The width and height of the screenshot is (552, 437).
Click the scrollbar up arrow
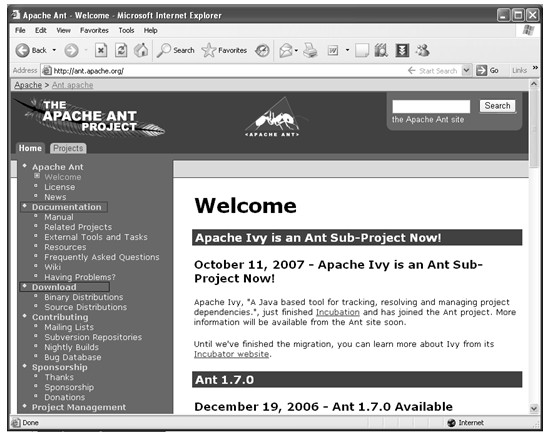click(x=534, y=84)
